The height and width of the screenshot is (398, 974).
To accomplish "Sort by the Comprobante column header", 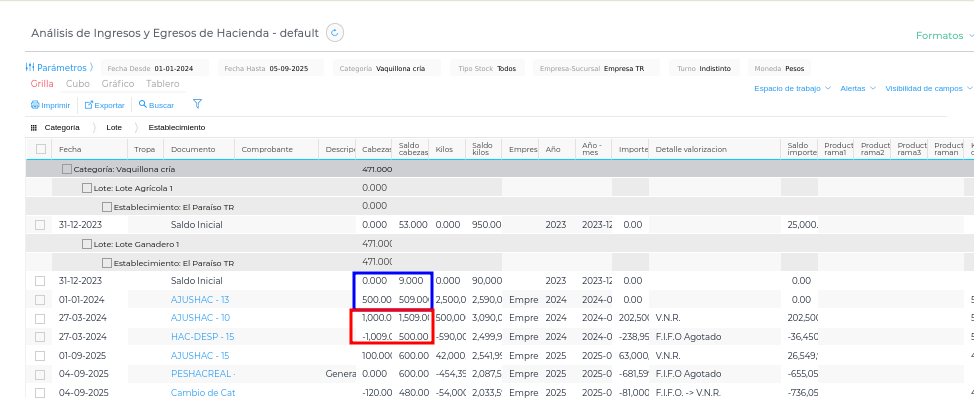I will pos(267,150).
